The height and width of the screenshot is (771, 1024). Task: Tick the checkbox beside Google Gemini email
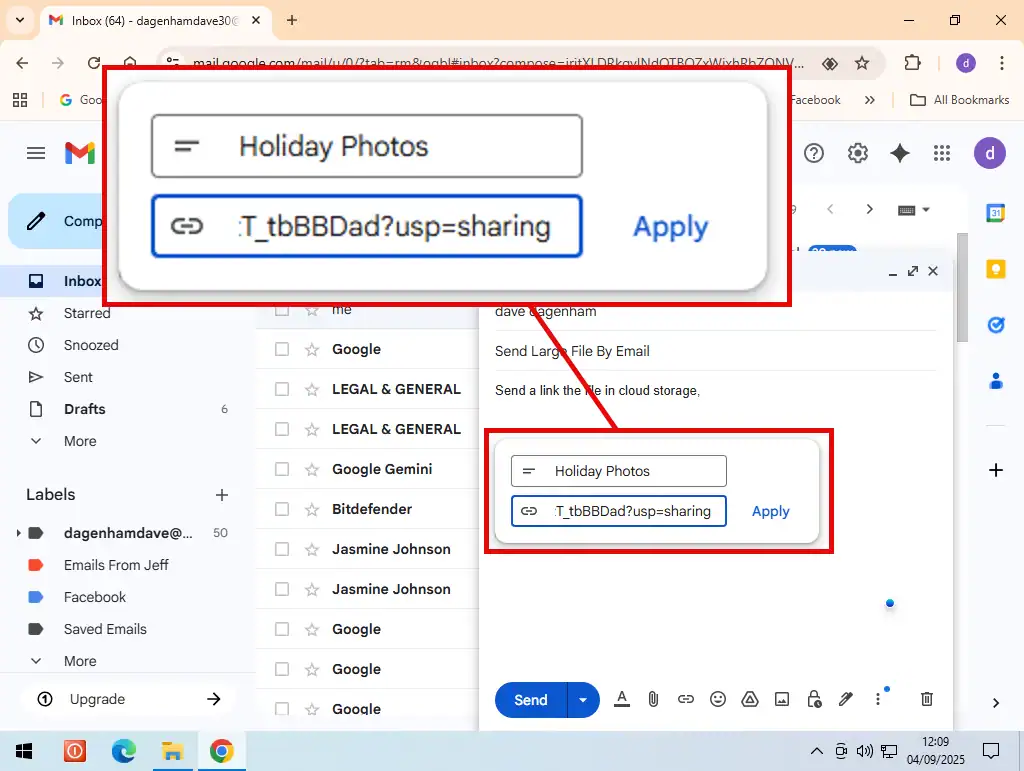(282, 469)
